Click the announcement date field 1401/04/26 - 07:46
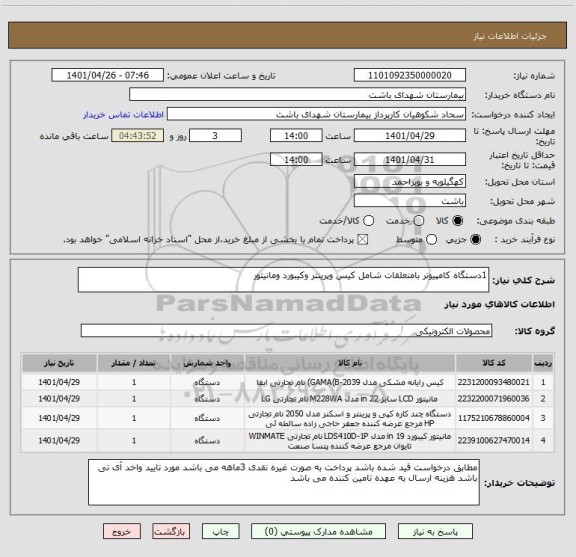Viewport: 576px width, 557px height. [x=108, y=75]
